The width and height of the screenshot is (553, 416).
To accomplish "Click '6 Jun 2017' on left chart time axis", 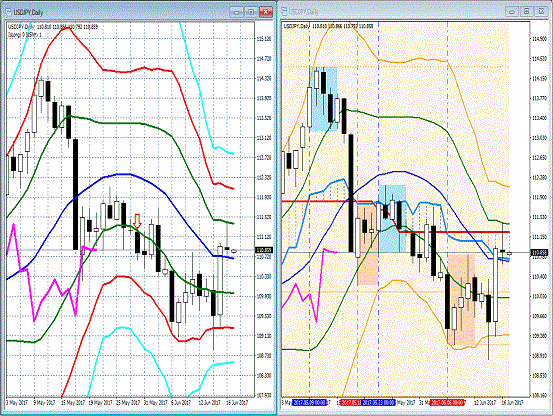I will tap(181, 402).
